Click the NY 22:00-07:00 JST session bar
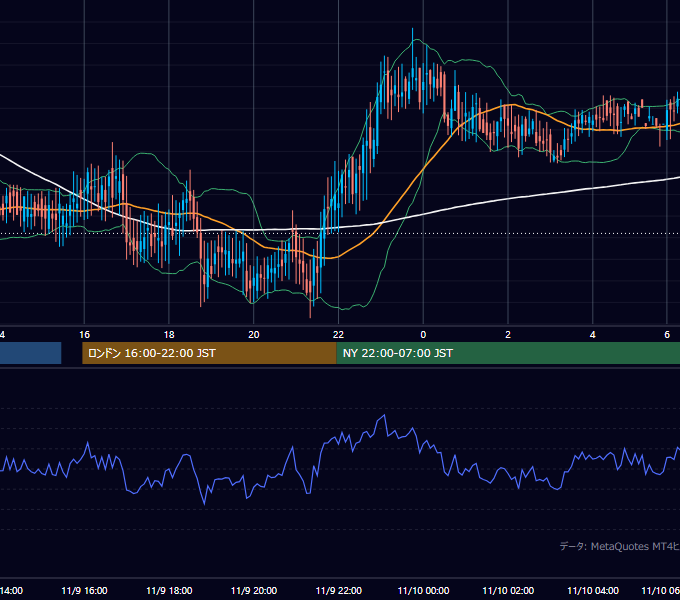680x600 pixels. pyautogui.click(x=508, y=353)
